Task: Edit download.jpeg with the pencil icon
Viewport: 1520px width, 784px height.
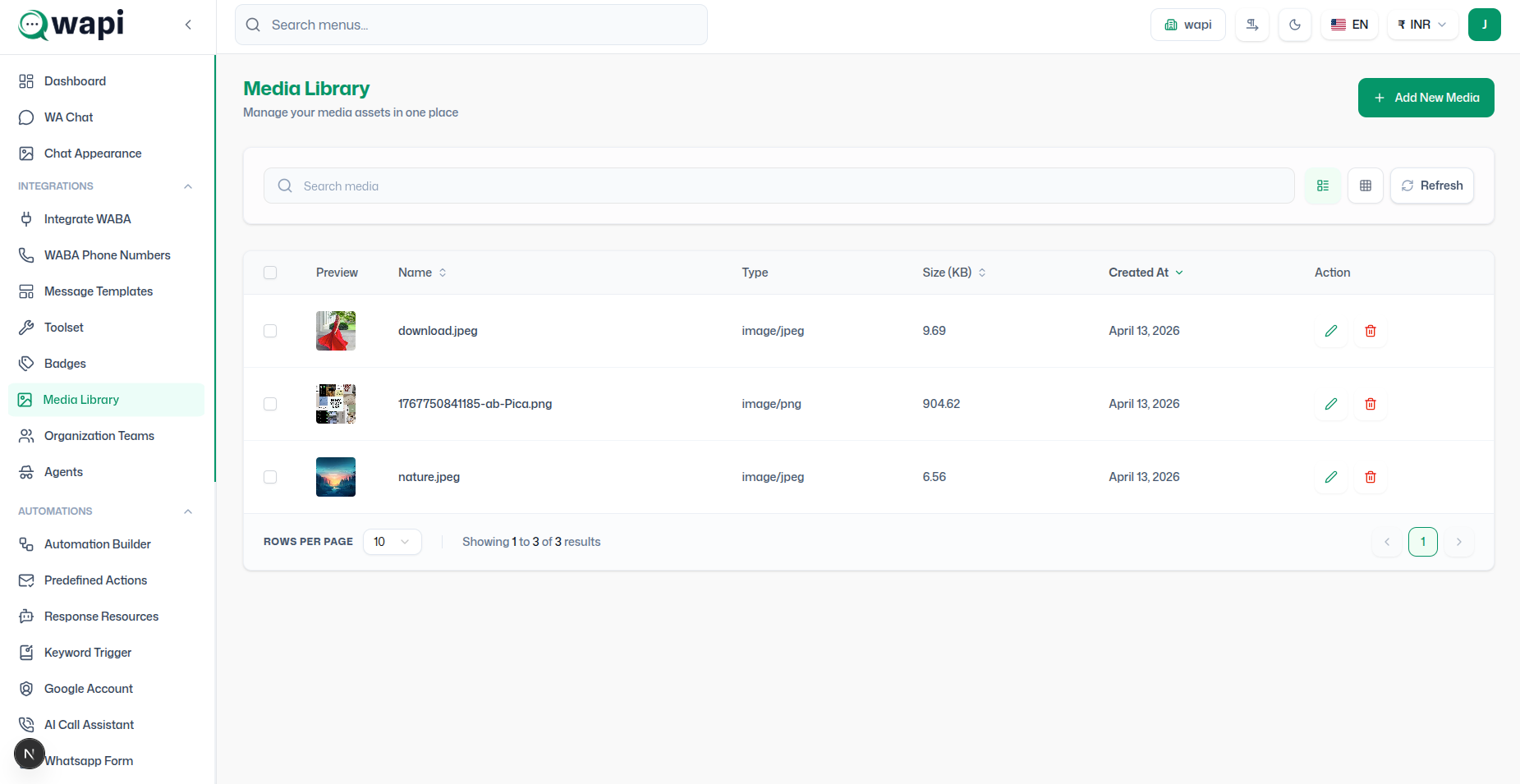Action: (x=1331, y=331)
